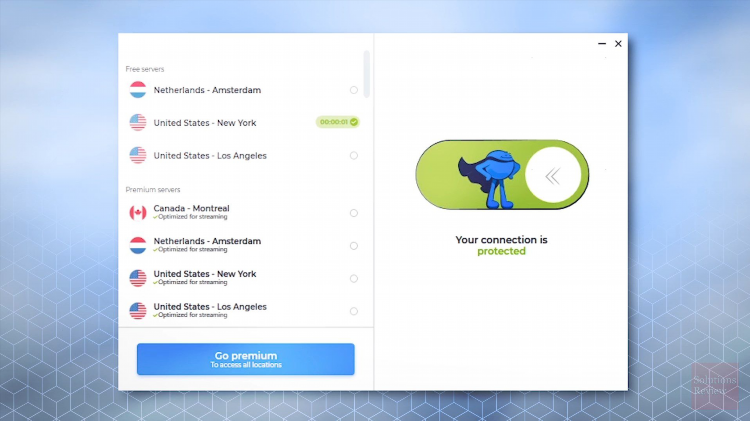Image resolution: width=750 pixels, height=421 pixels.
Task: Close the VPN window
Action: pyautogui.click(x=618, y=44)
